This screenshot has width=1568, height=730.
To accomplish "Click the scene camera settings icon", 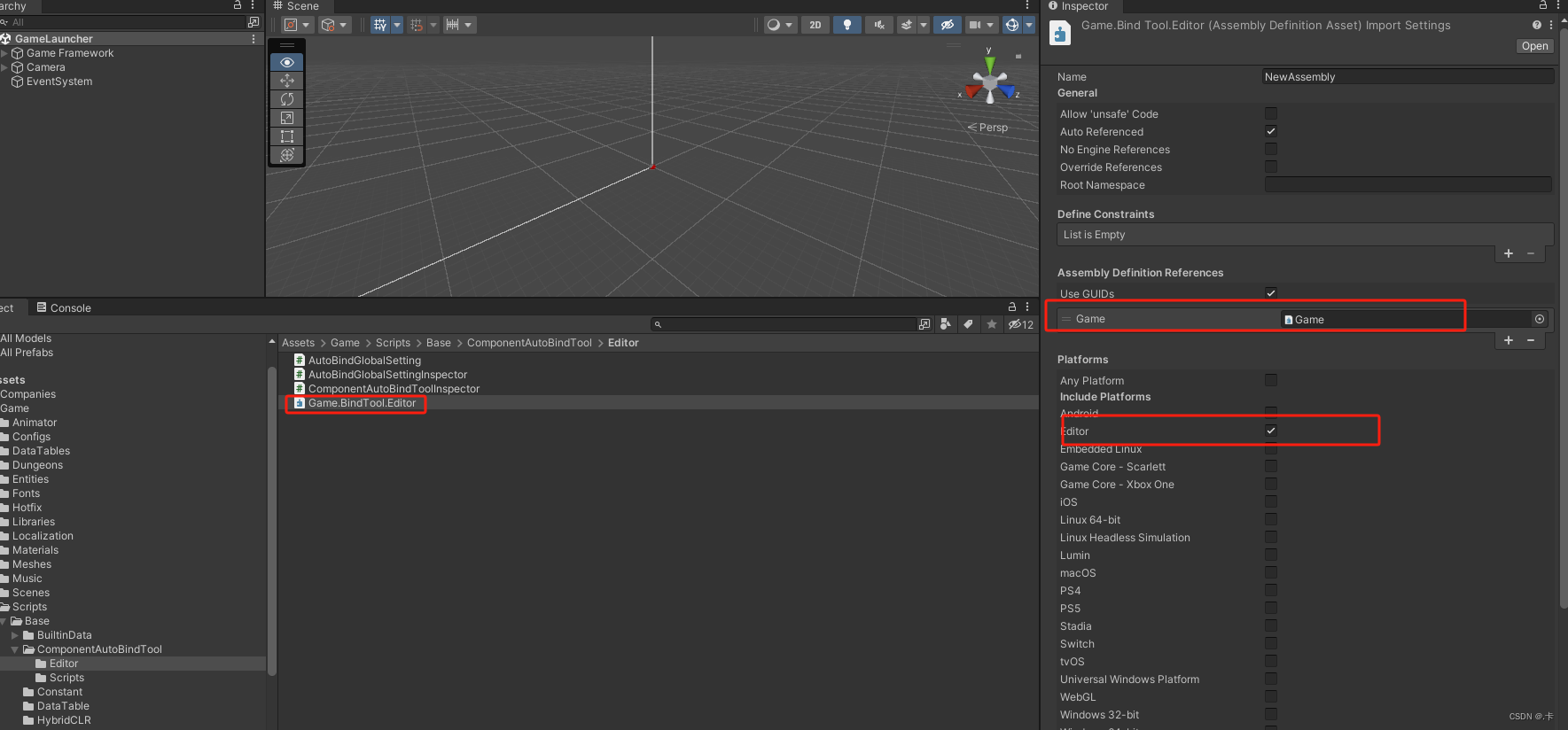I will [974, 25].
